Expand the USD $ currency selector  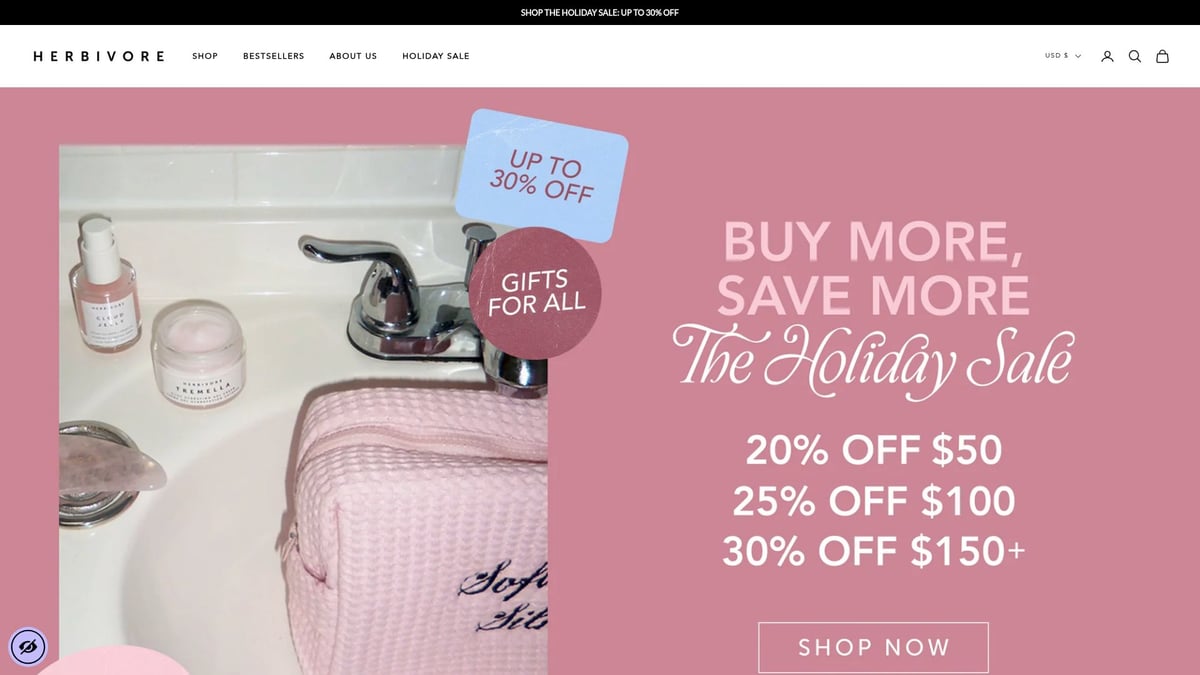coord(1063,56)
